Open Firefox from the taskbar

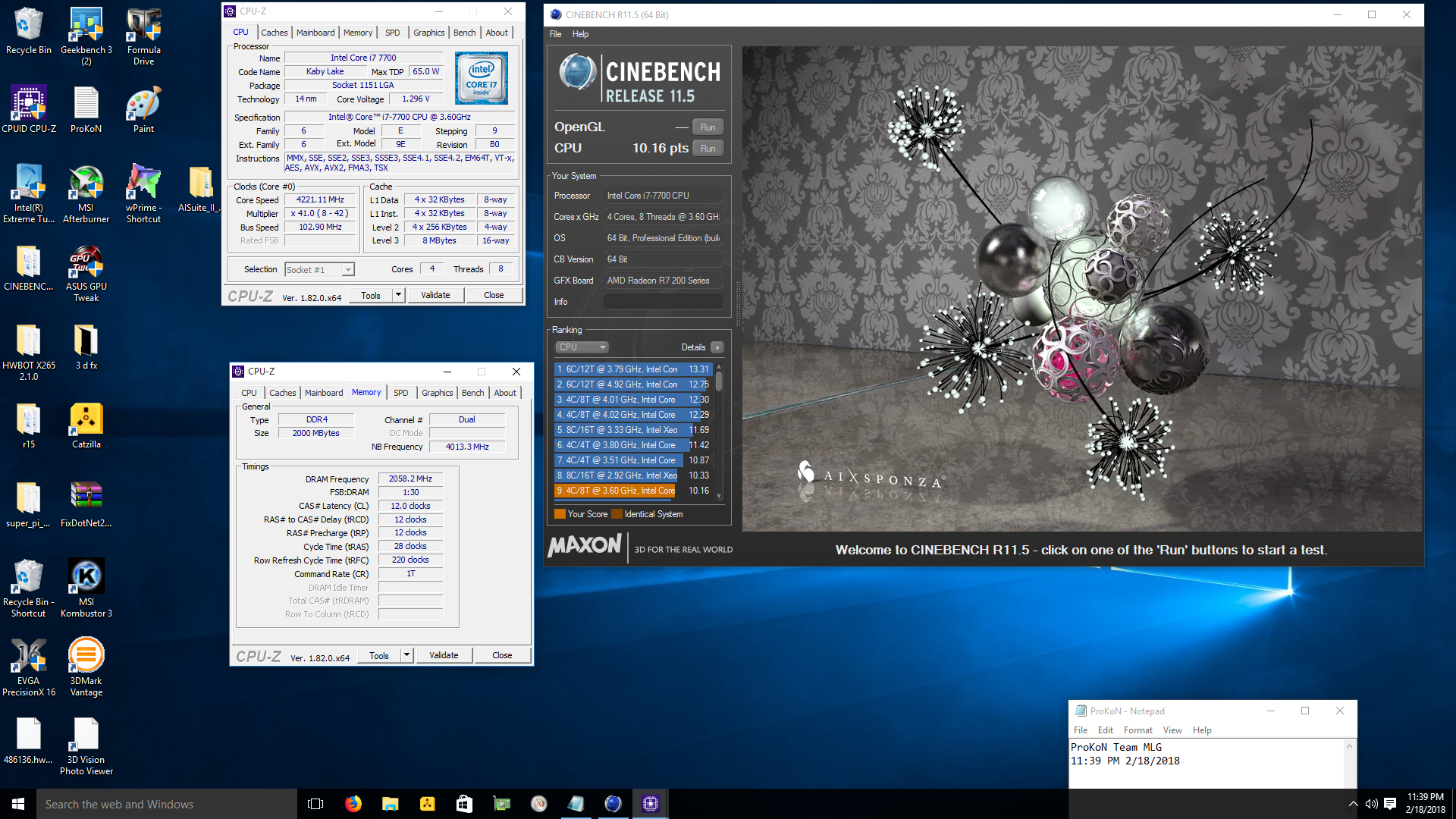(x=353, y=804)
